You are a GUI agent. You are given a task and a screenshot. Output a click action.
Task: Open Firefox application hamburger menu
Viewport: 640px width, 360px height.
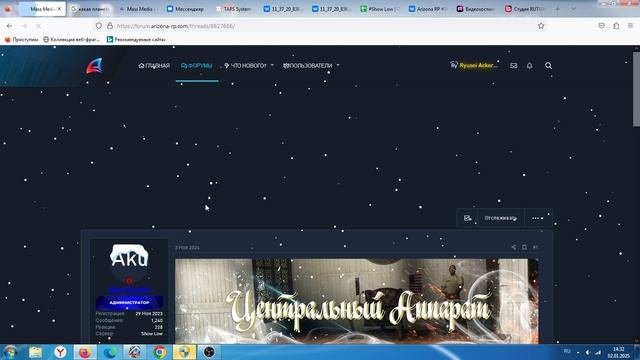tap(630, 26)
